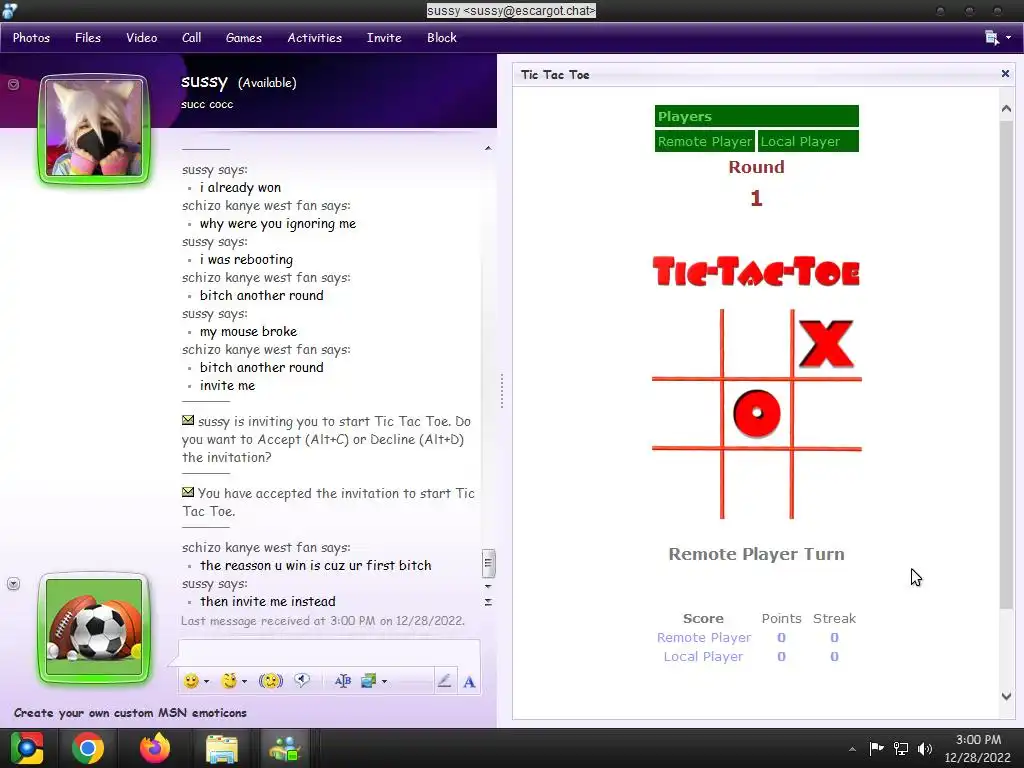Jump to bottom of chat with lower arrow
Screen dimensions: 1024x768
click(x=488, y=602)
